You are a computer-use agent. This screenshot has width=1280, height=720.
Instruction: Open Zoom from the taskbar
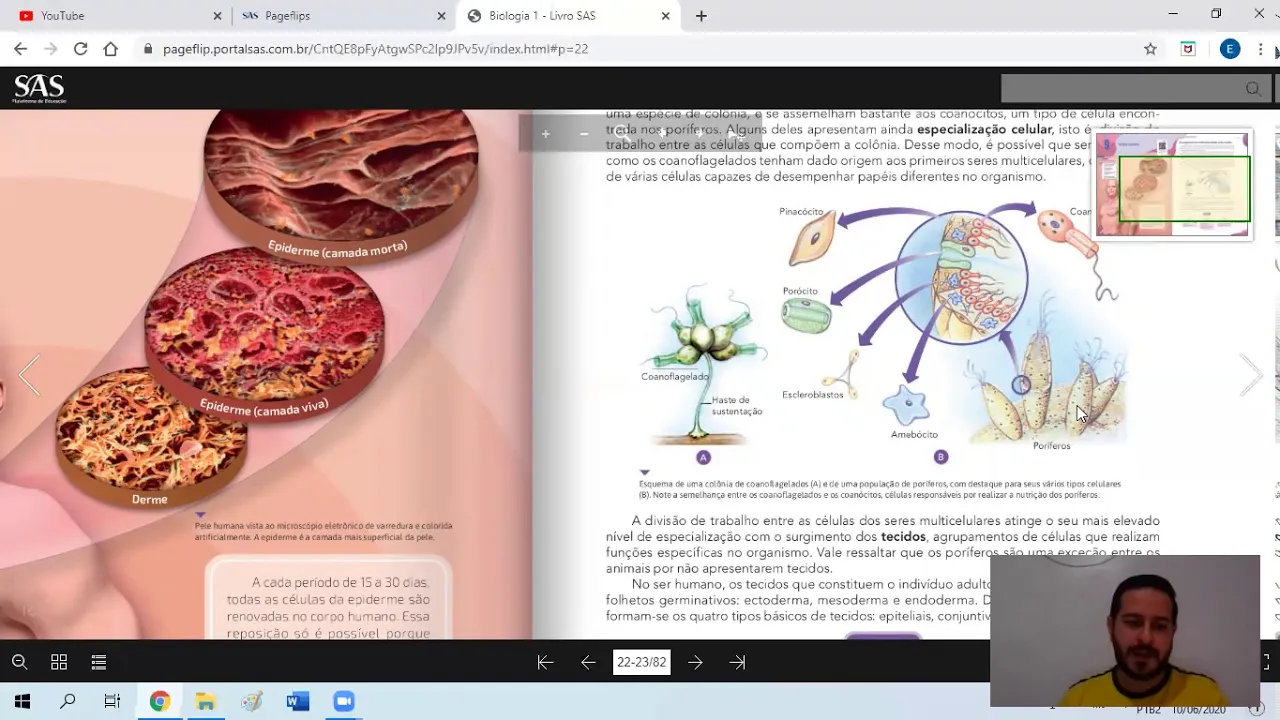pos(344,702)
